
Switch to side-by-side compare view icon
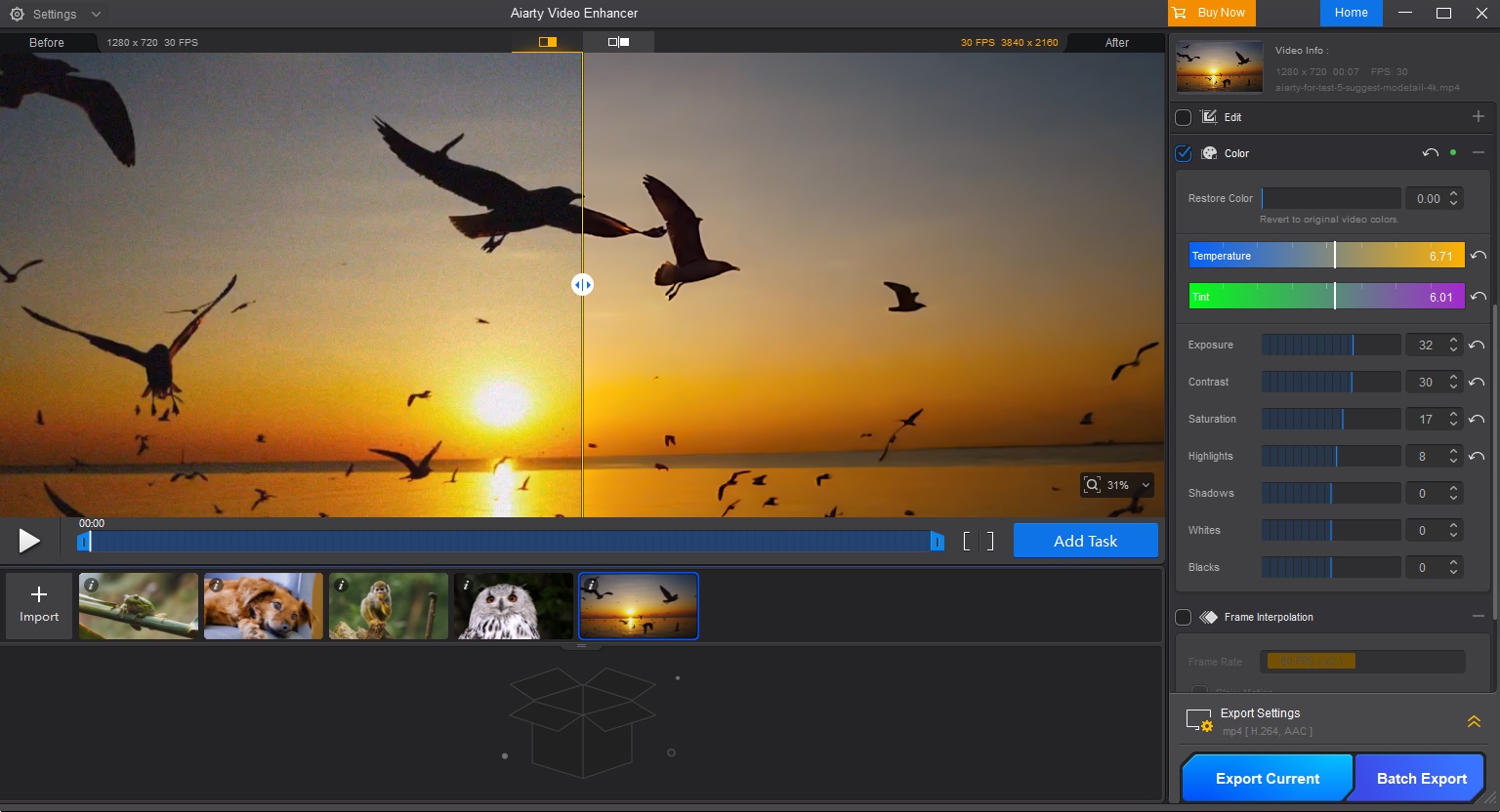[618, 42]
